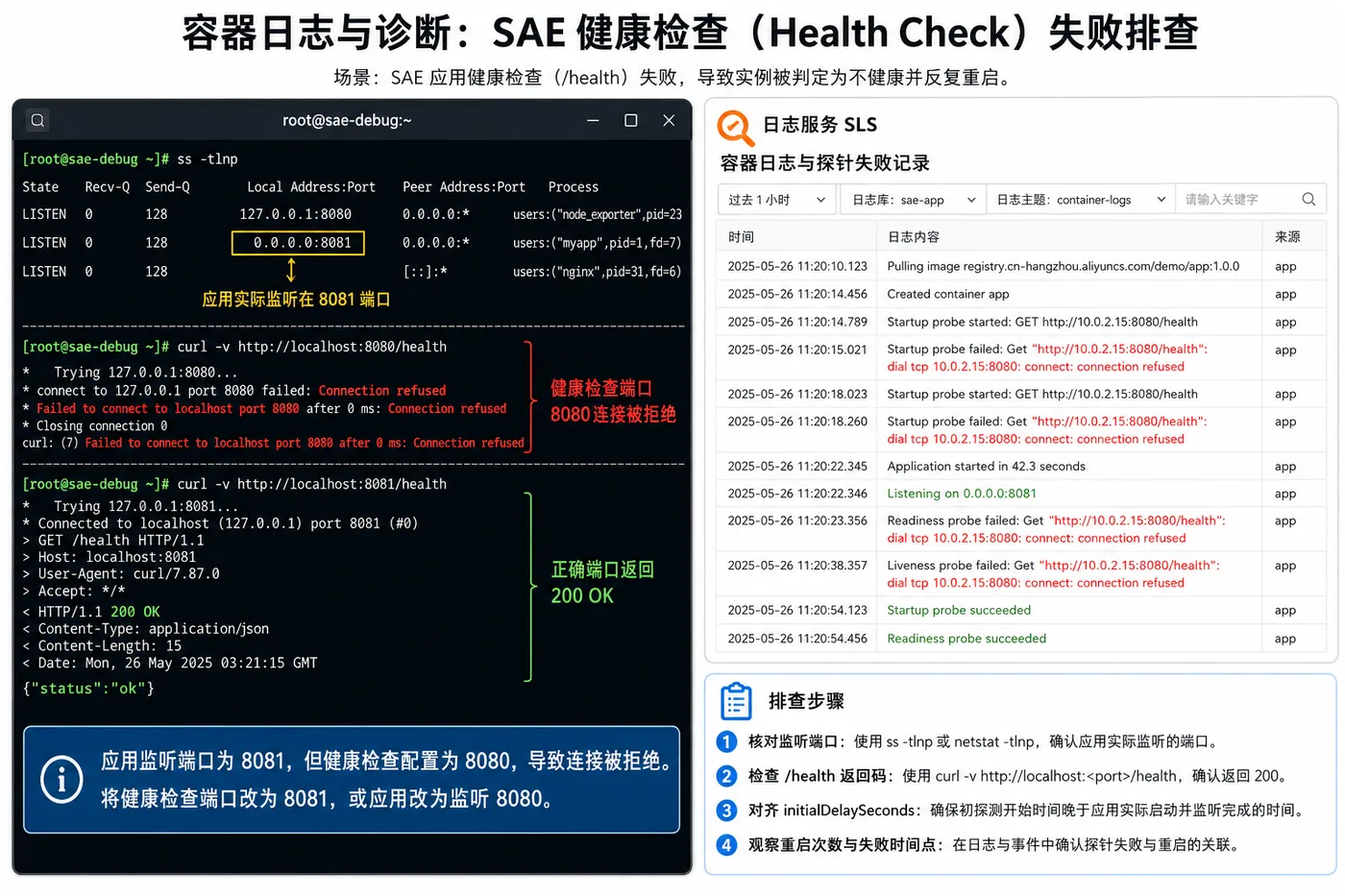This screenshot has height=896, width=1345.
Task: Open the 日志主题: container-logs dropdown
Action: [x=1081, y=200]
